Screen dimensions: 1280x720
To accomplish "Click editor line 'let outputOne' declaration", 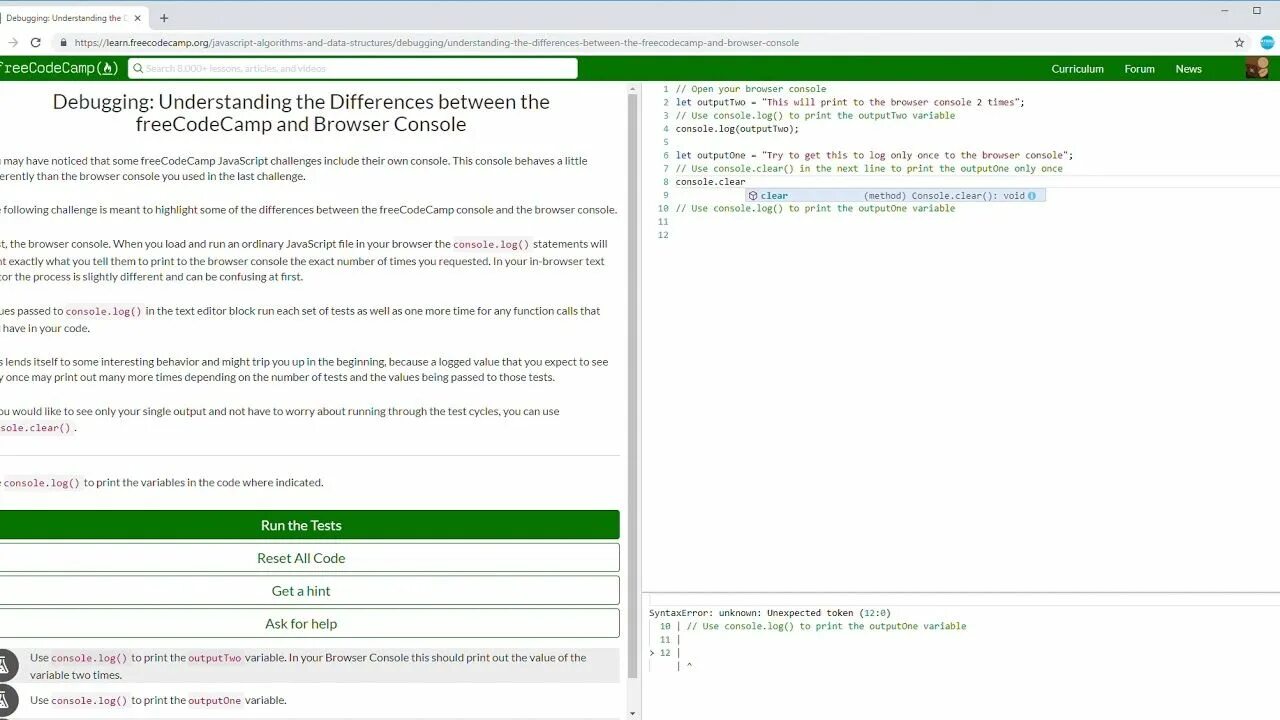I will tap(874, 155).
